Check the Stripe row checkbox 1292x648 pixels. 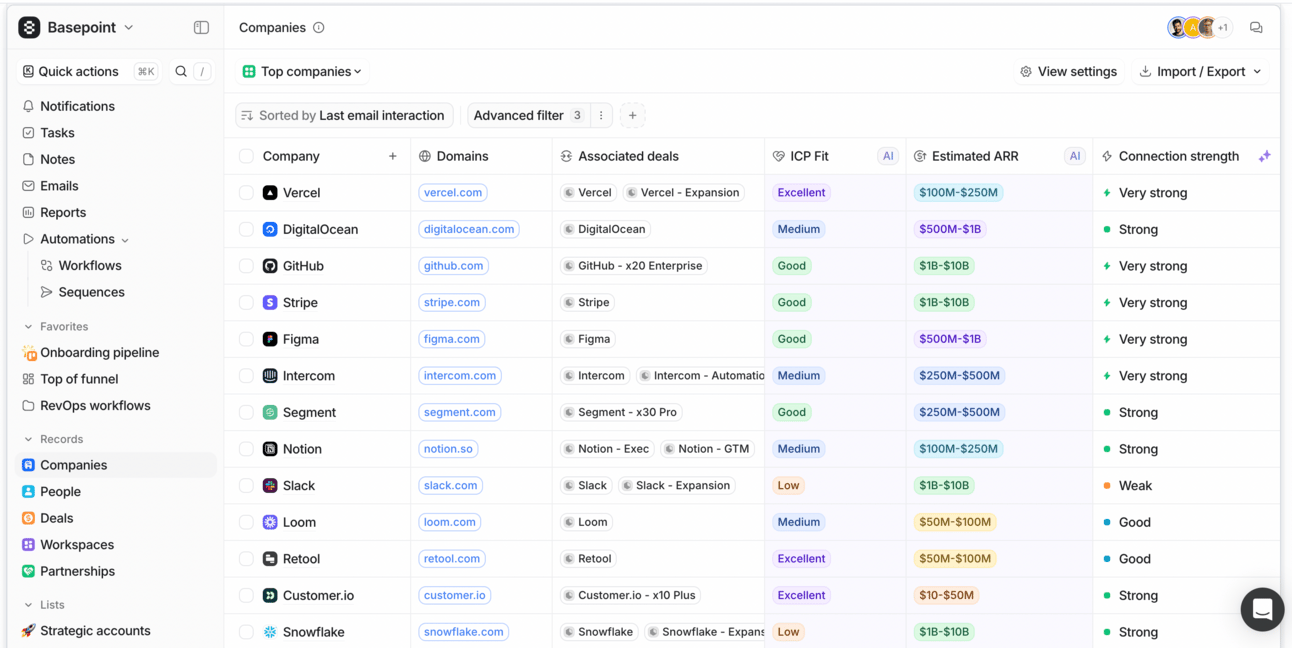point(246,302)
